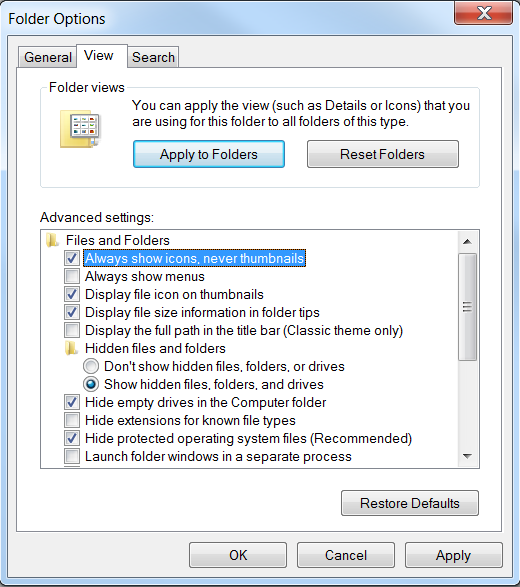Click the Apply button at the bottom
The width and height of the screenshot is (520, 587).
453,555
